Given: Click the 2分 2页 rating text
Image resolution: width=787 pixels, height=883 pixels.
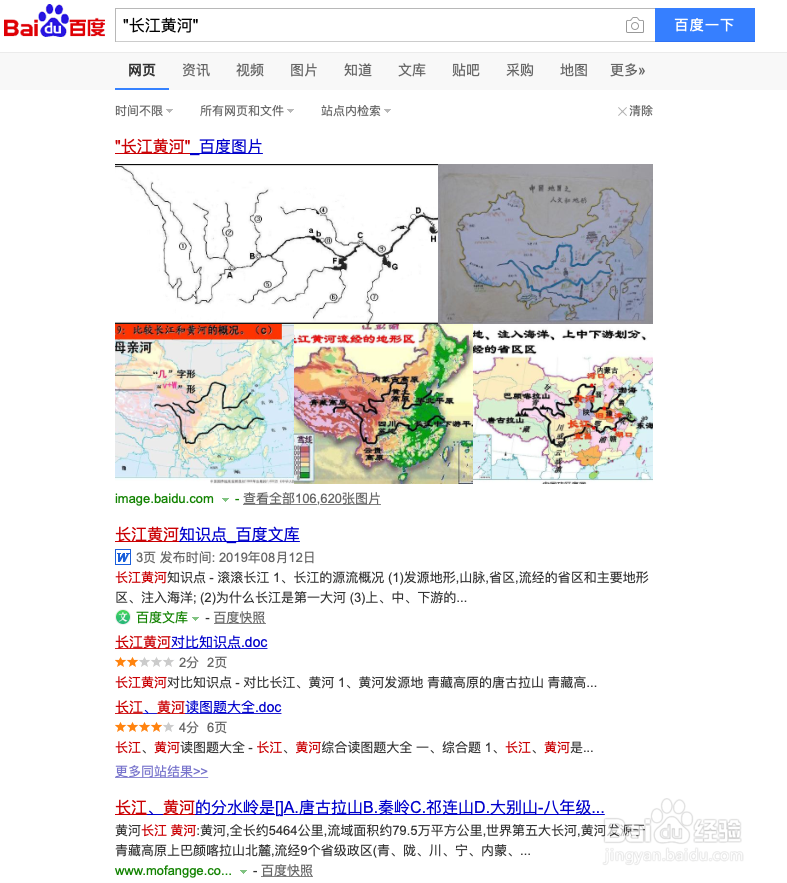Looking at the screenshot, I should [203, 662].
